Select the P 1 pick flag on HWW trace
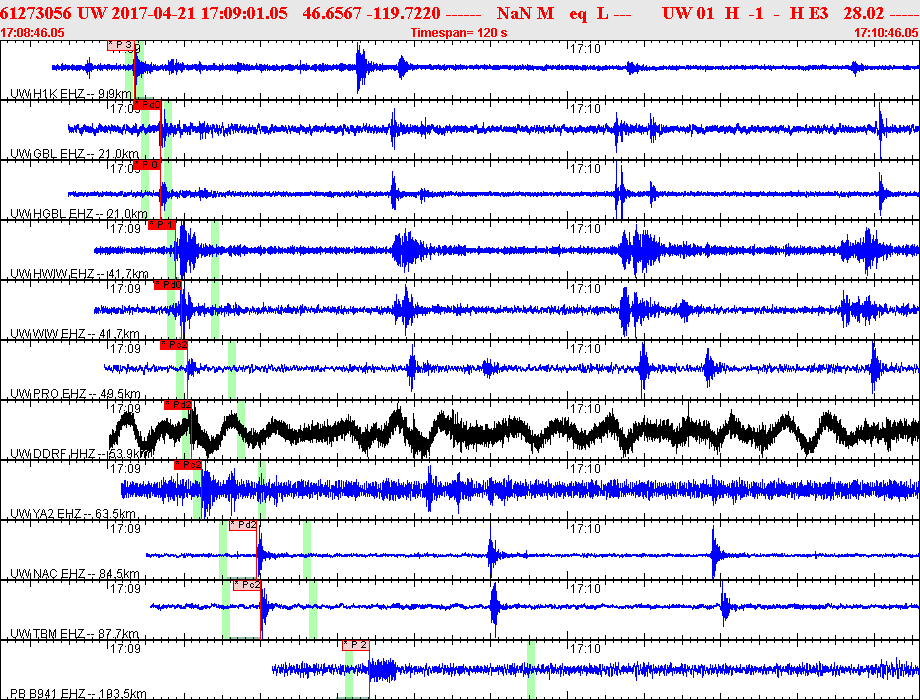 pyautogui.click(x=162, y=225)
